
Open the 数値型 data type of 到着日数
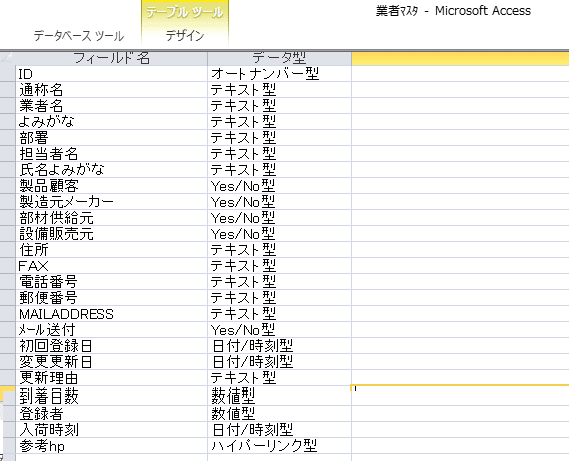(x=279, y=395)
